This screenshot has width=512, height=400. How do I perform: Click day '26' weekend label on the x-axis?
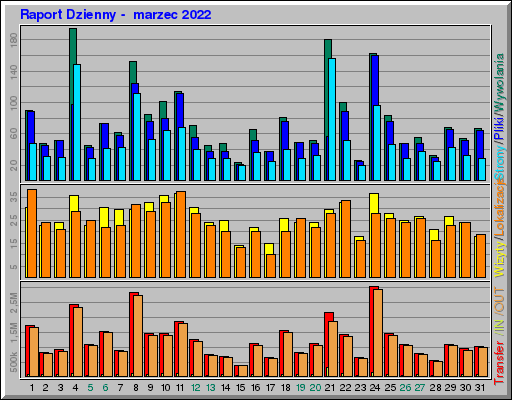[x=405, y=388]
